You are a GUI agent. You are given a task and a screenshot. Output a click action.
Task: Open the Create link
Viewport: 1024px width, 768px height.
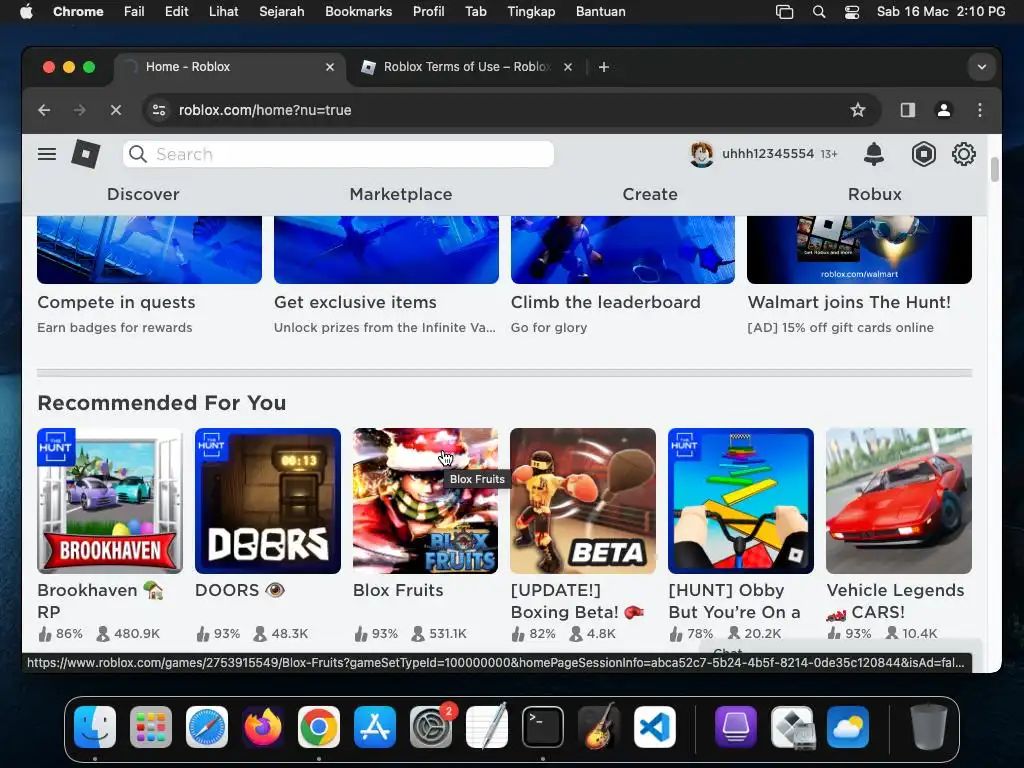coord(650,194)
